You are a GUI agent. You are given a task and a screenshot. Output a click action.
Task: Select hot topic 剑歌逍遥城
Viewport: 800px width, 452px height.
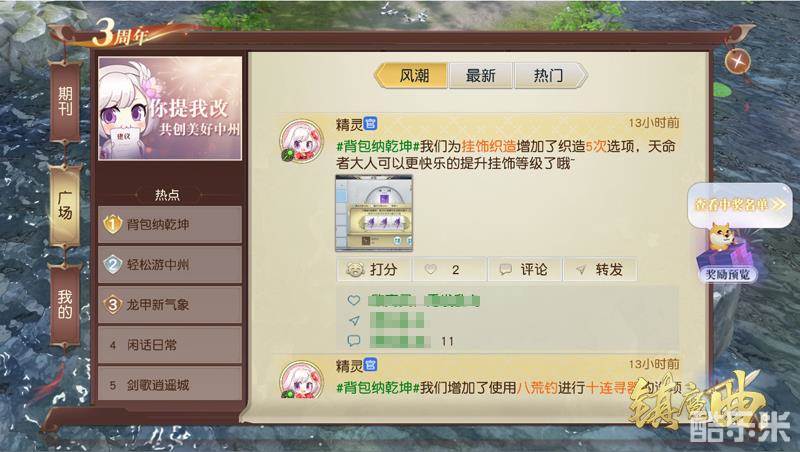pos(169,384)
